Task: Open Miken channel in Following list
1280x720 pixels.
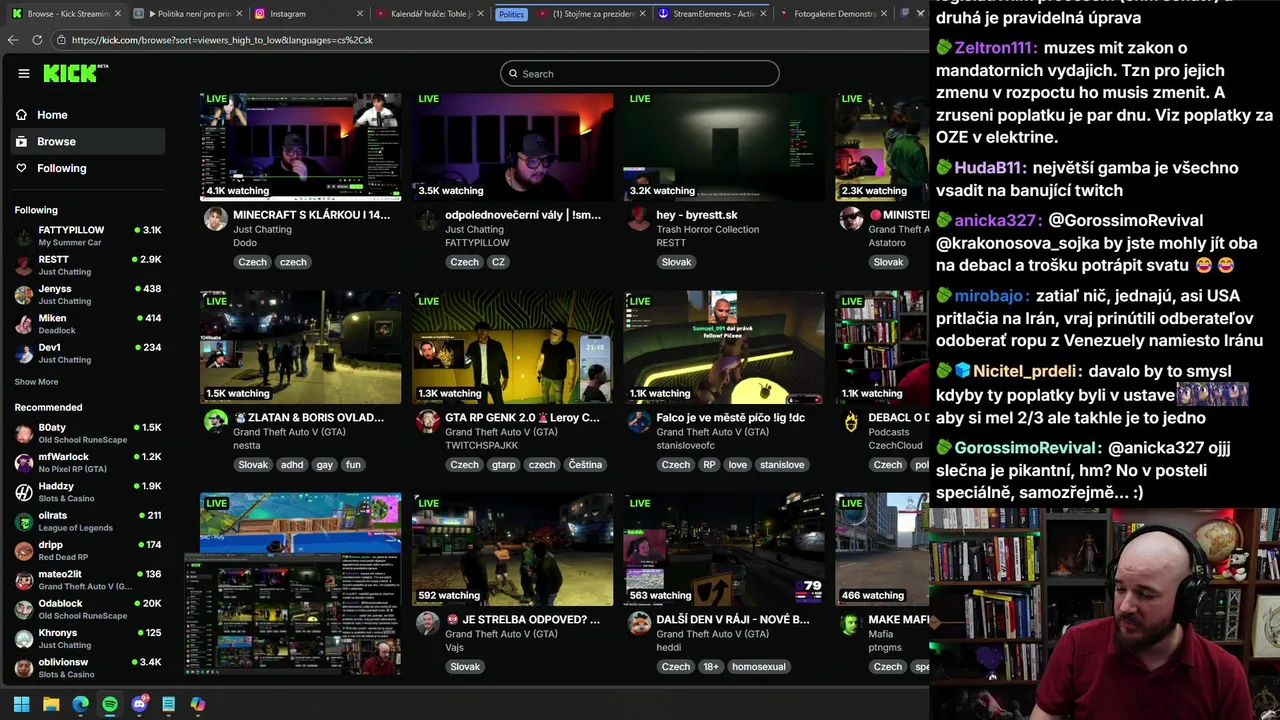Action: point(88,324)
